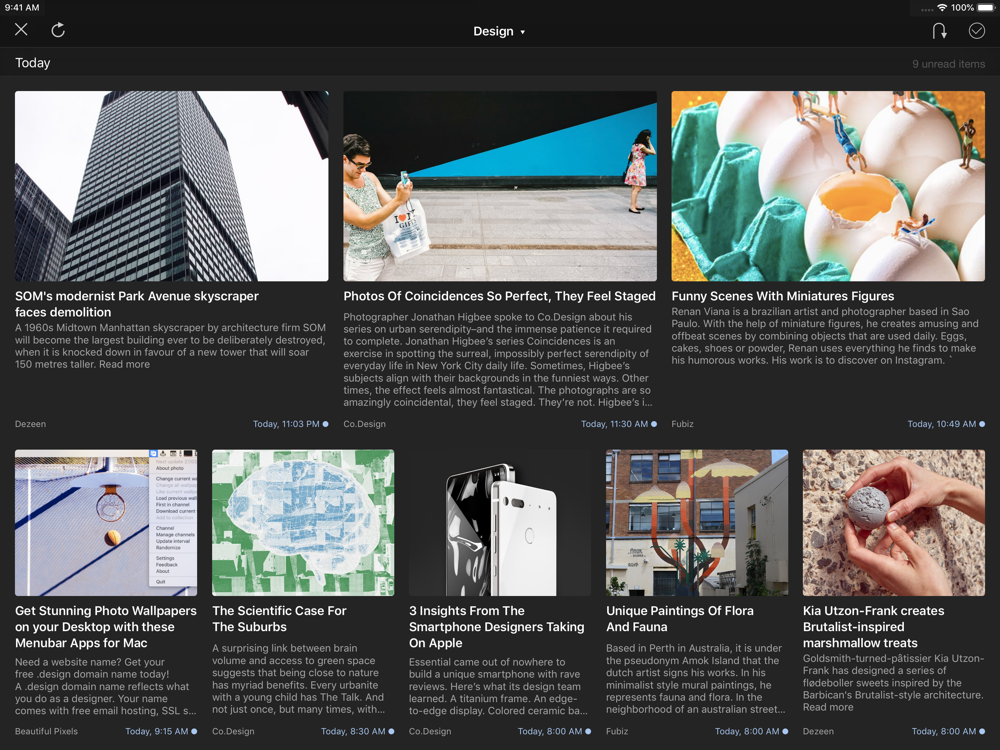Open the skyscraper photo thumbnail
This screenshot has height=750, width=1000.
(172, 186)
